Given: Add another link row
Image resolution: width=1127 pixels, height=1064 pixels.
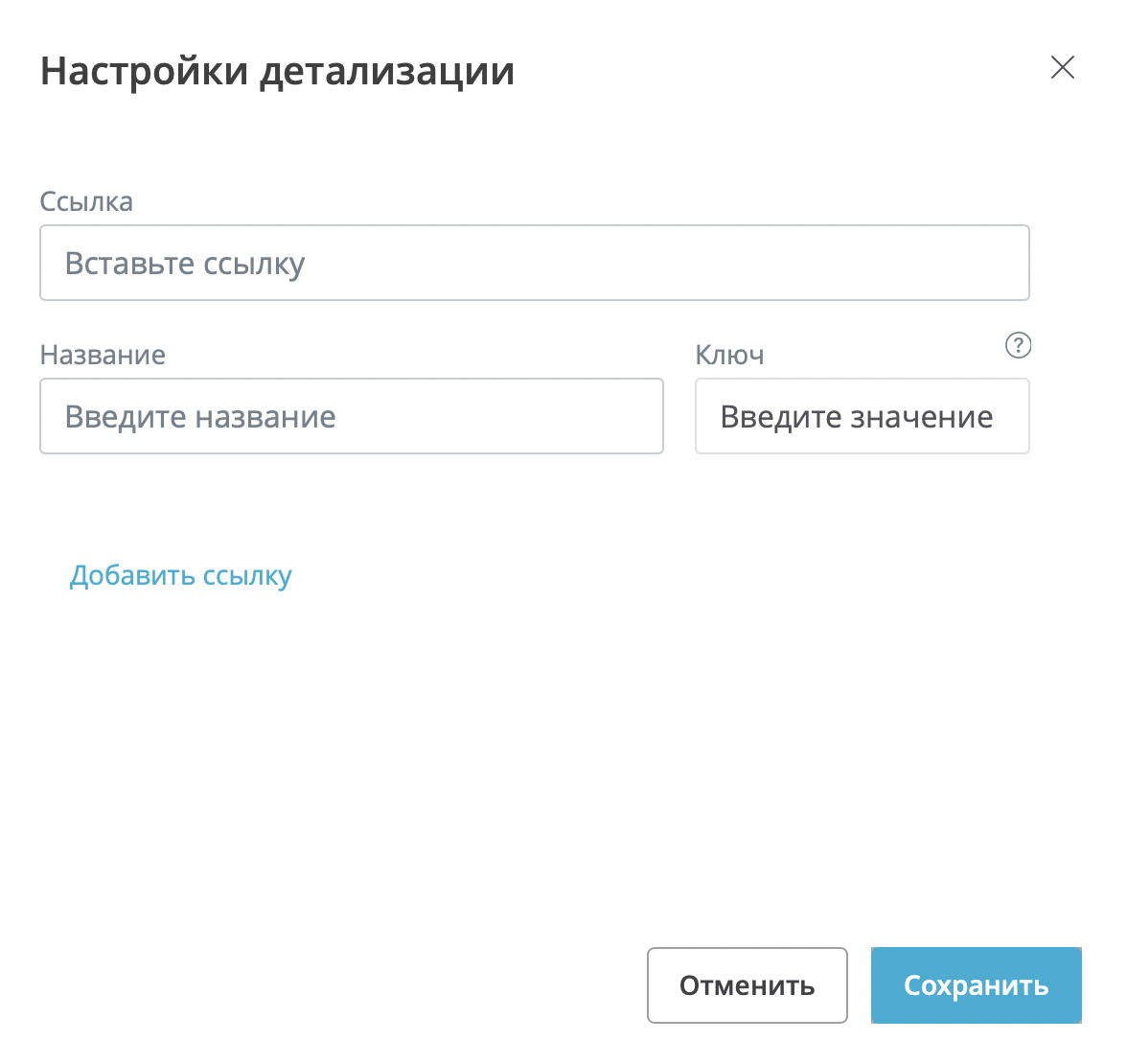Looking at the screenshot, I should click(180, 575).
